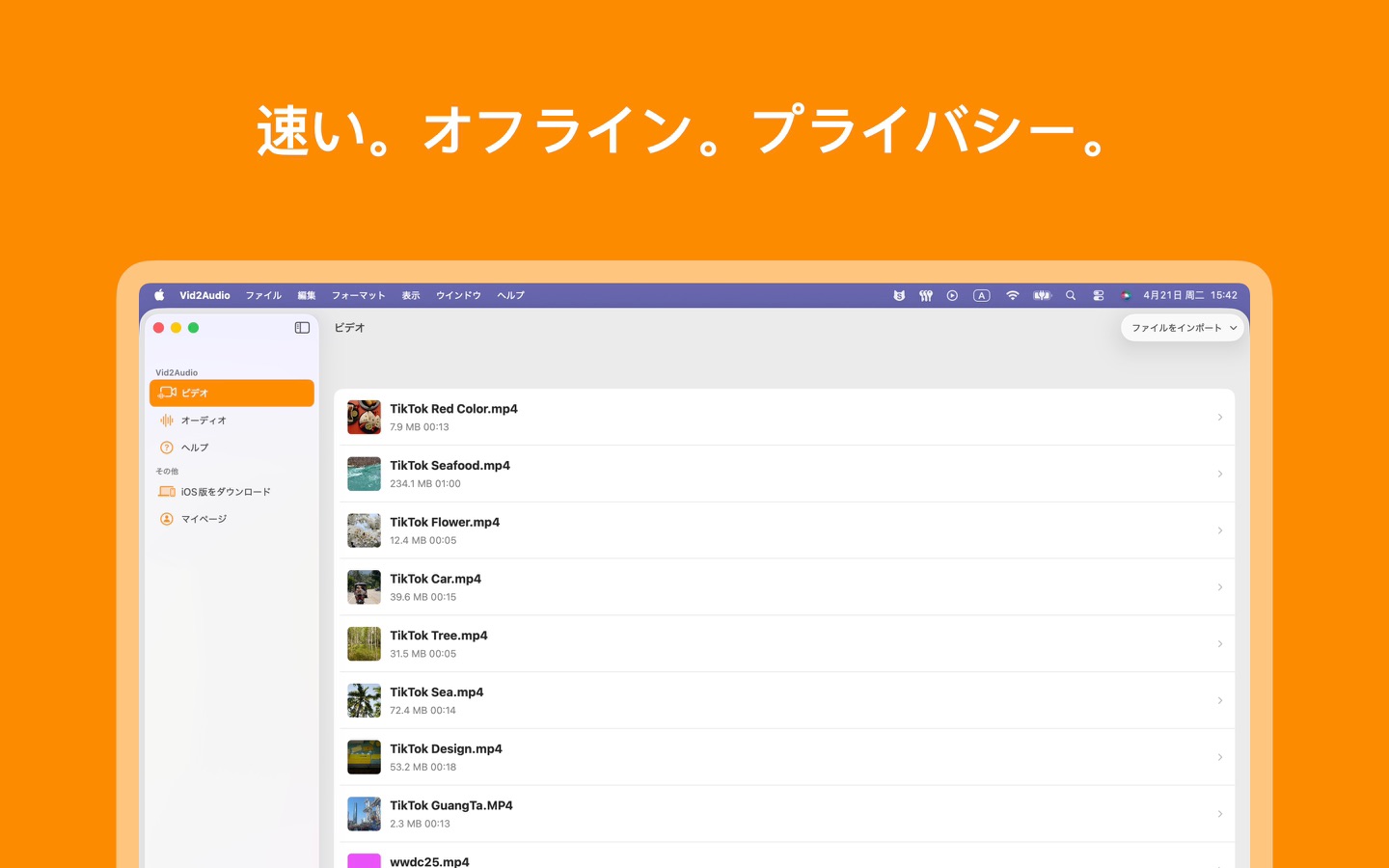The width and height of the screenshot is (1389, 868).
Task: Open Spotlight search icon
Action: coord(1071,296)
